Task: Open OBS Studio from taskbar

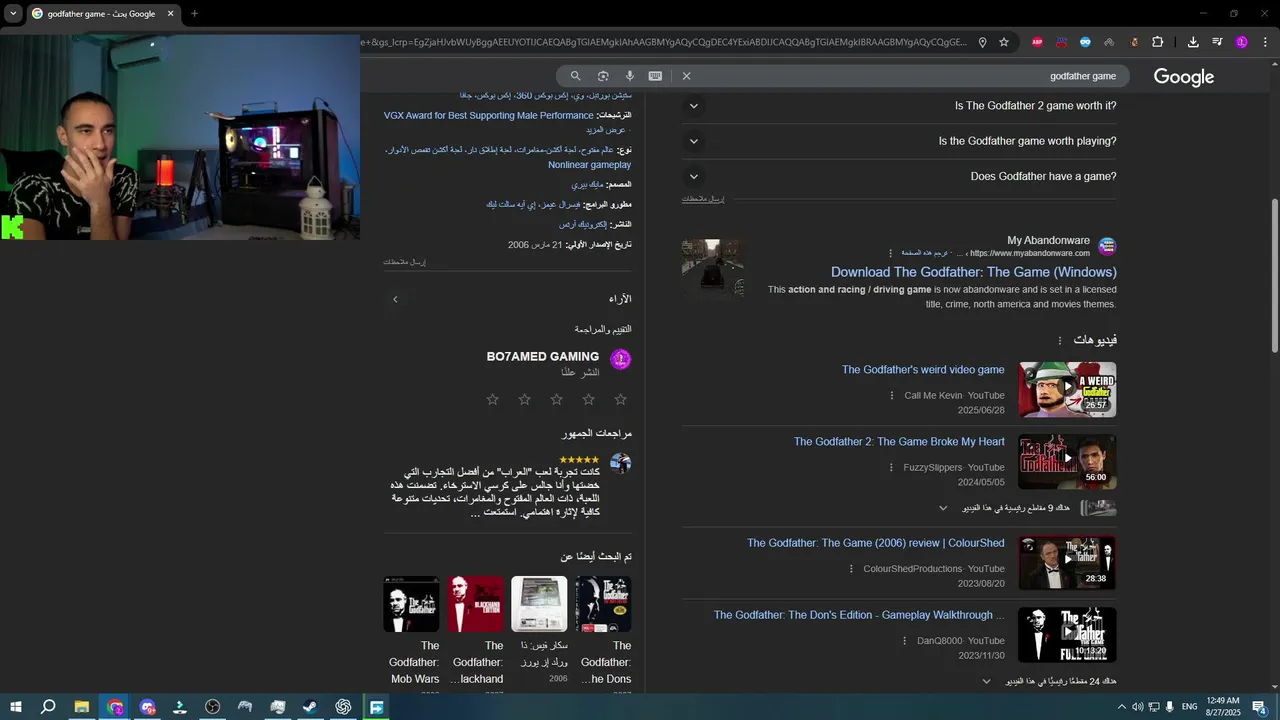Action: coord(212,707)
